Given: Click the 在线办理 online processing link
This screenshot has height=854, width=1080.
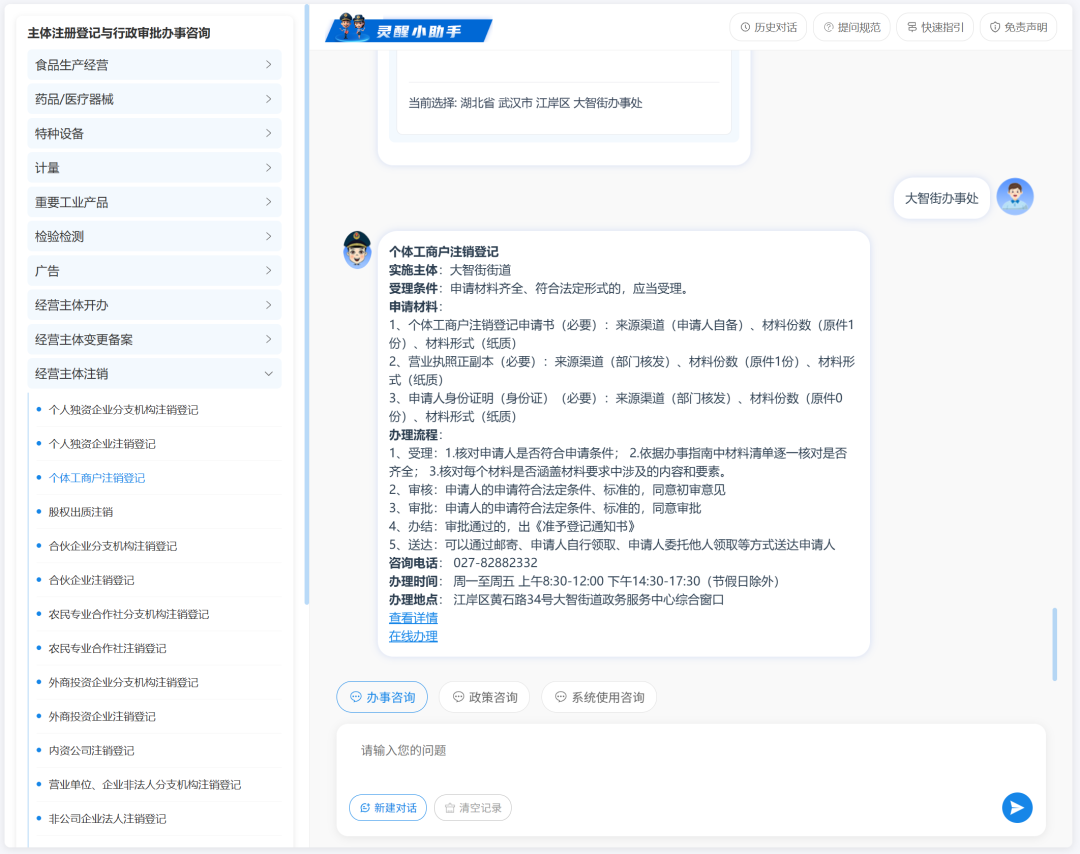Looking at the screenshot, I should pos(413,636).
